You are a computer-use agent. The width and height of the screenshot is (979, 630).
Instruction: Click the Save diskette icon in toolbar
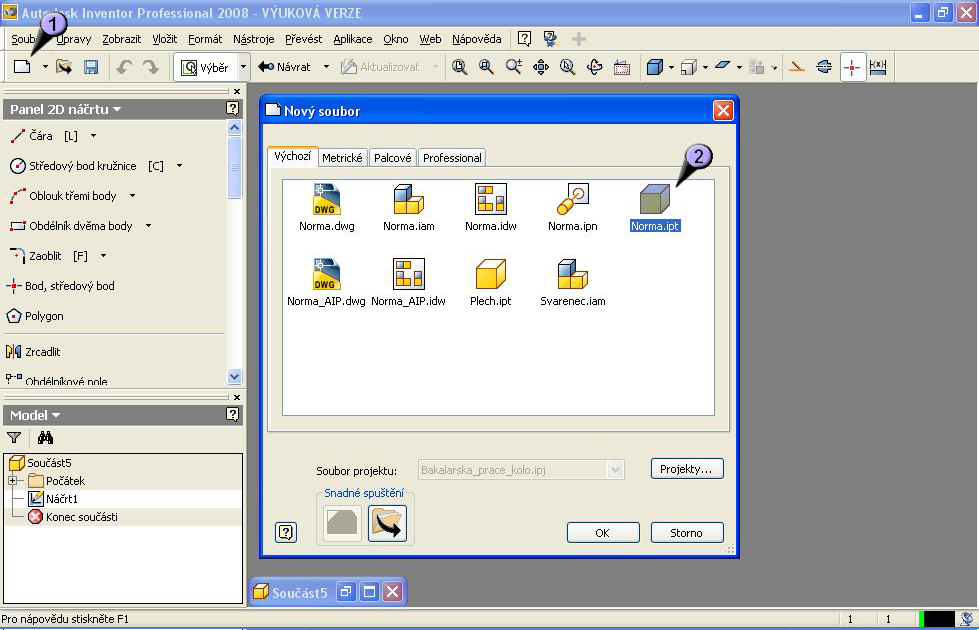point(91,67)
